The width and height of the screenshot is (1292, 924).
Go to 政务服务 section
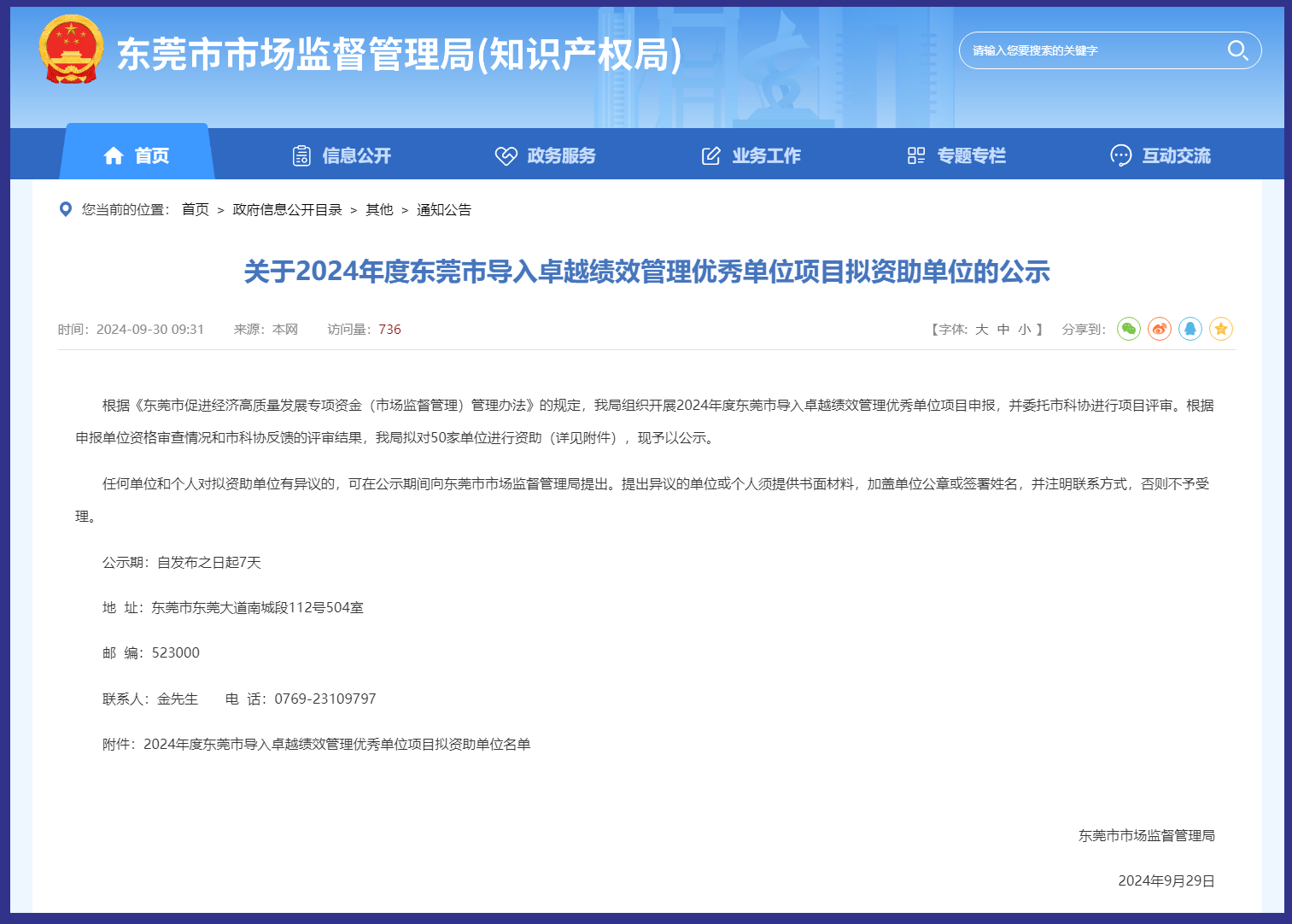(546, 155)
